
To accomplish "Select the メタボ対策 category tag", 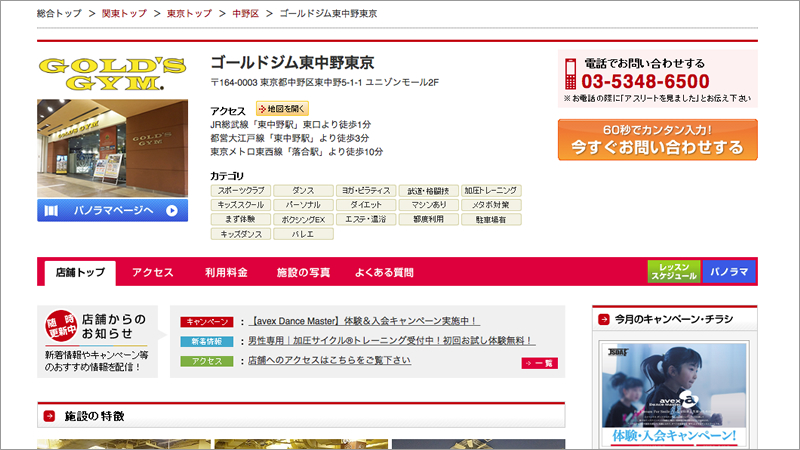I will pyautogui.click(x=491, y=205).
